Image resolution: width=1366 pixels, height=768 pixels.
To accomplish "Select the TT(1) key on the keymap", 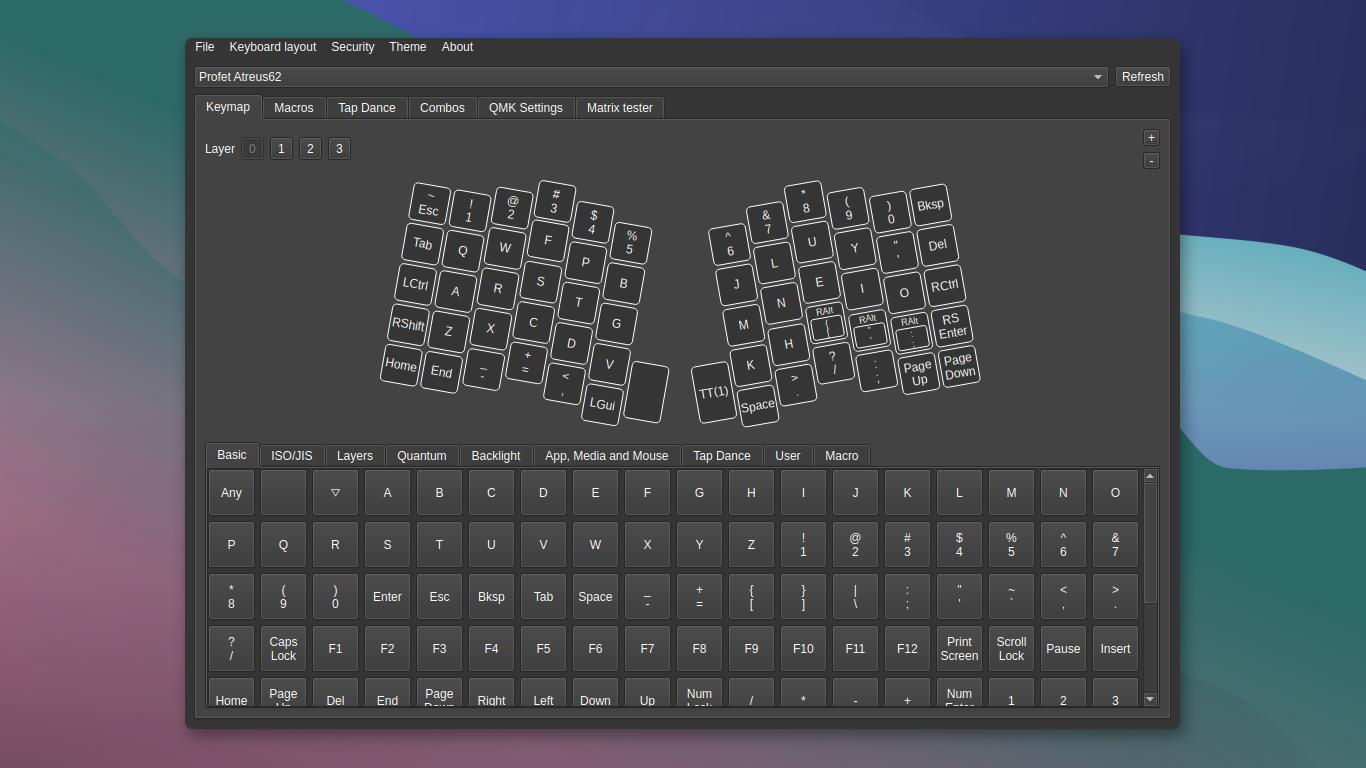I will [713, 392].
